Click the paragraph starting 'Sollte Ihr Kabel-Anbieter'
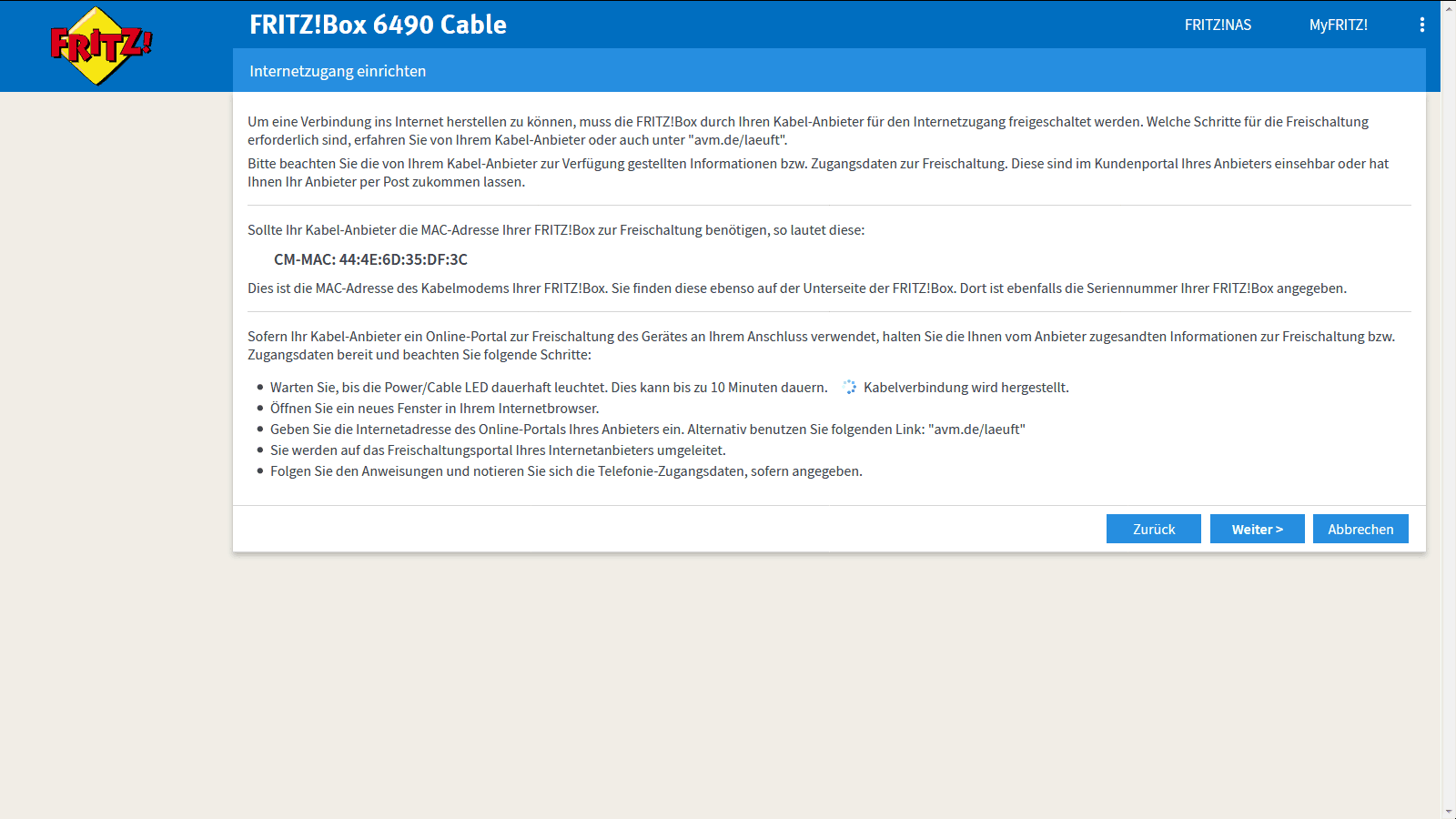Image resolution: width=1456 pixels, height=819 pixels. tap(556, 230)
